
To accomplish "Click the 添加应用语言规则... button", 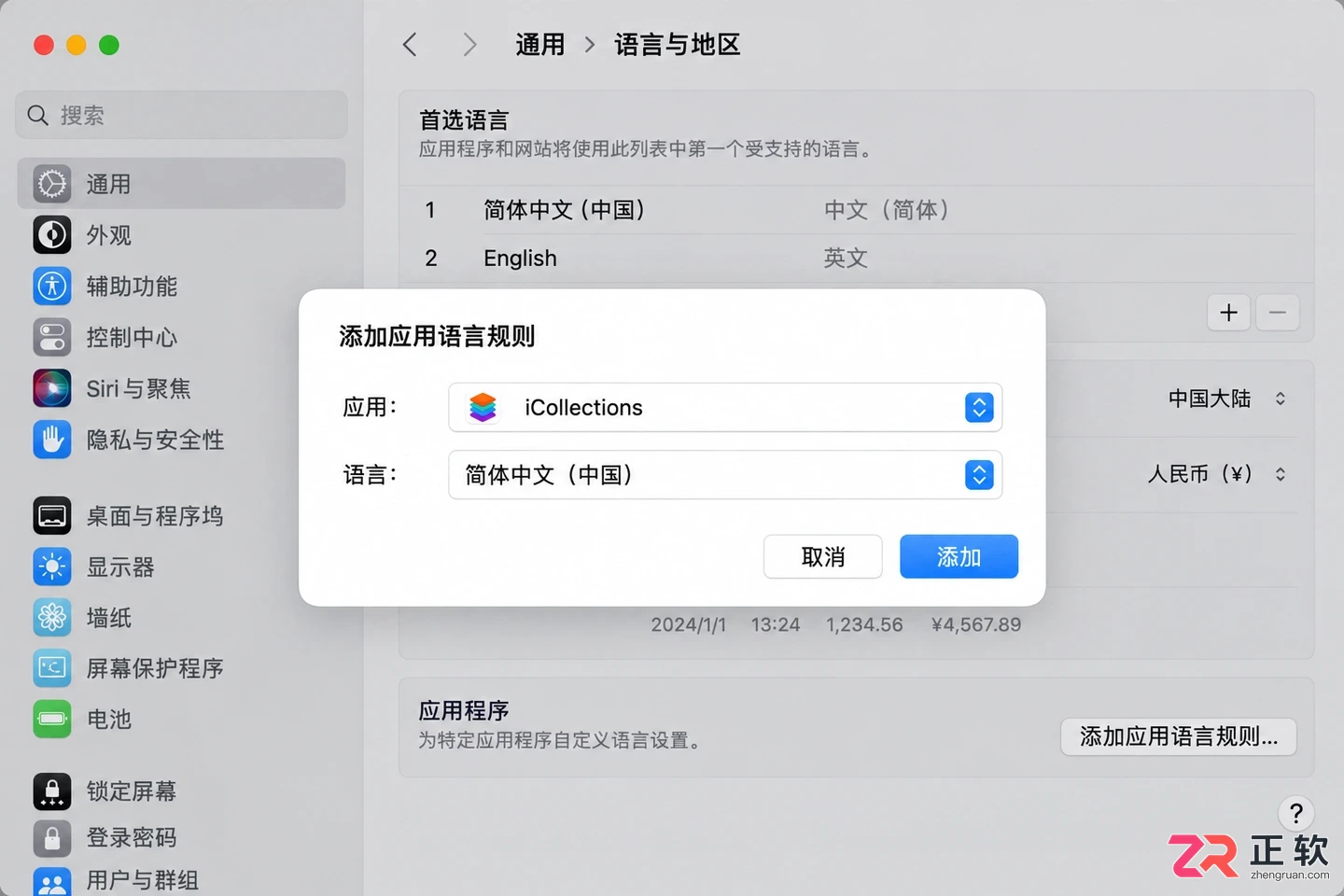I will tap(1178, 736).
